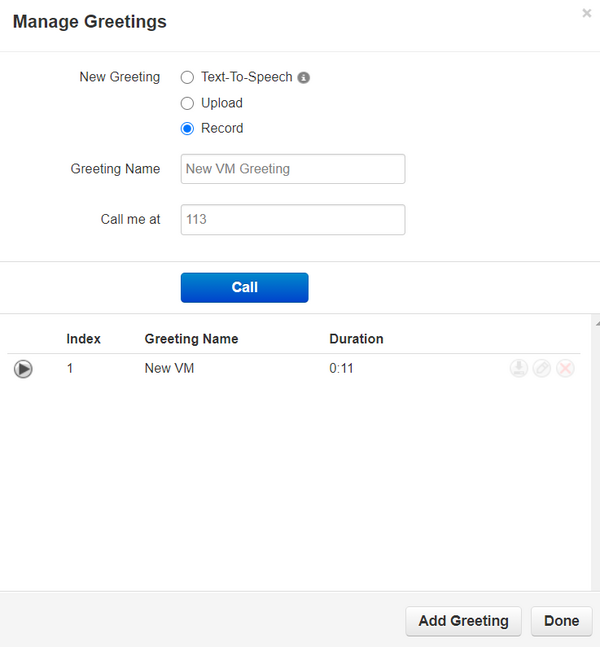Close the Manage Greetings dialog with X
This screenshot has width=600, height=647.
pyautogui.click(x=586, y=14)
